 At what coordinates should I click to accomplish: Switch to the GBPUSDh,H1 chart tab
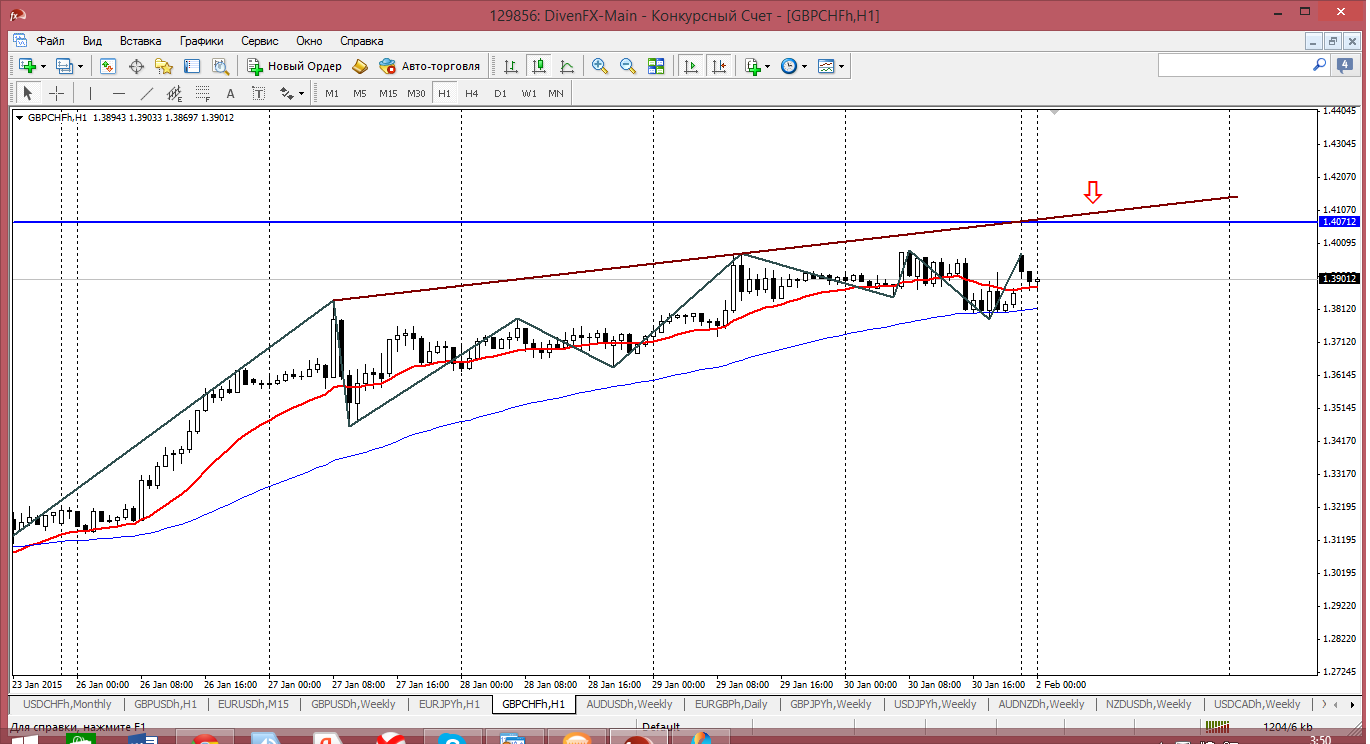(x=166, y=704)
